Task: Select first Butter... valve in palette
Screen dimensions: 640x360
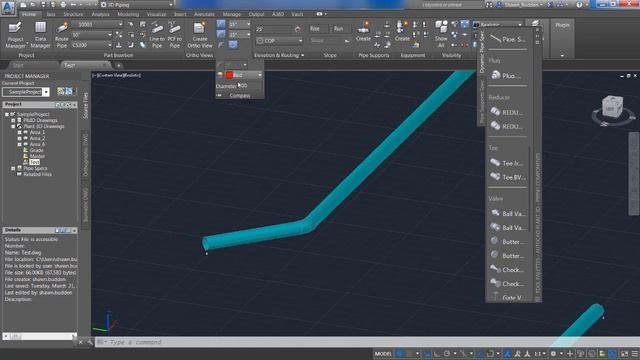Action: 507,242
